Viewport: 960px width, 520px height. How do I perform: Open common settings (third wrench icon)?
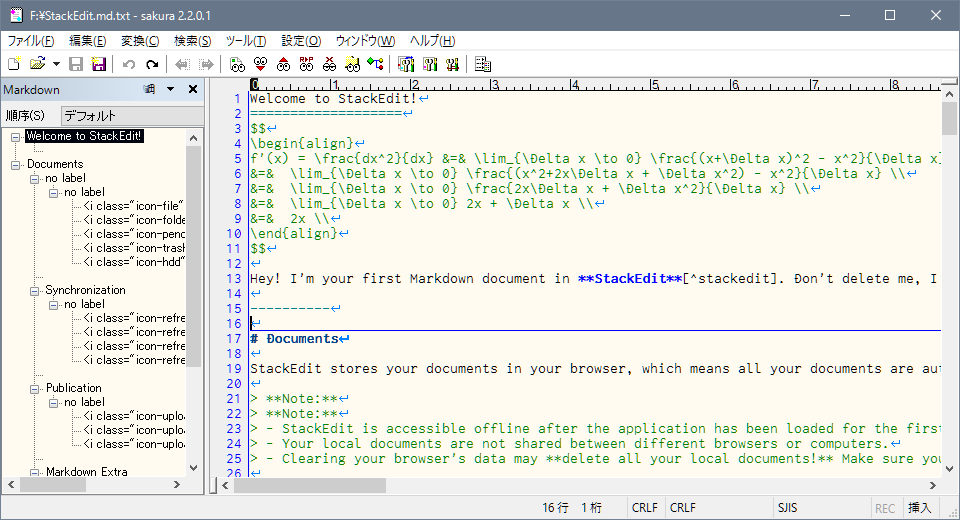(452, 64)
